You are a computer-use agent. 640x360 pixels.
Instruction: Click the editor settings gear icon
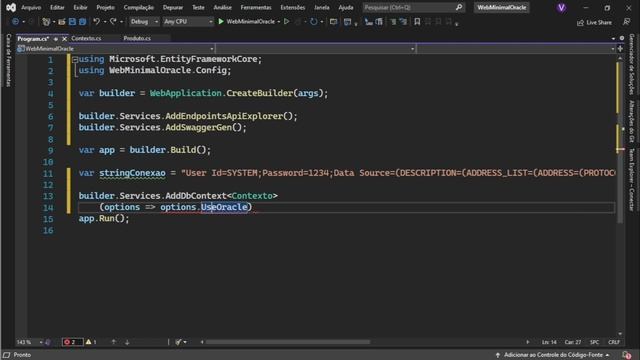click(x=622, y=38)
